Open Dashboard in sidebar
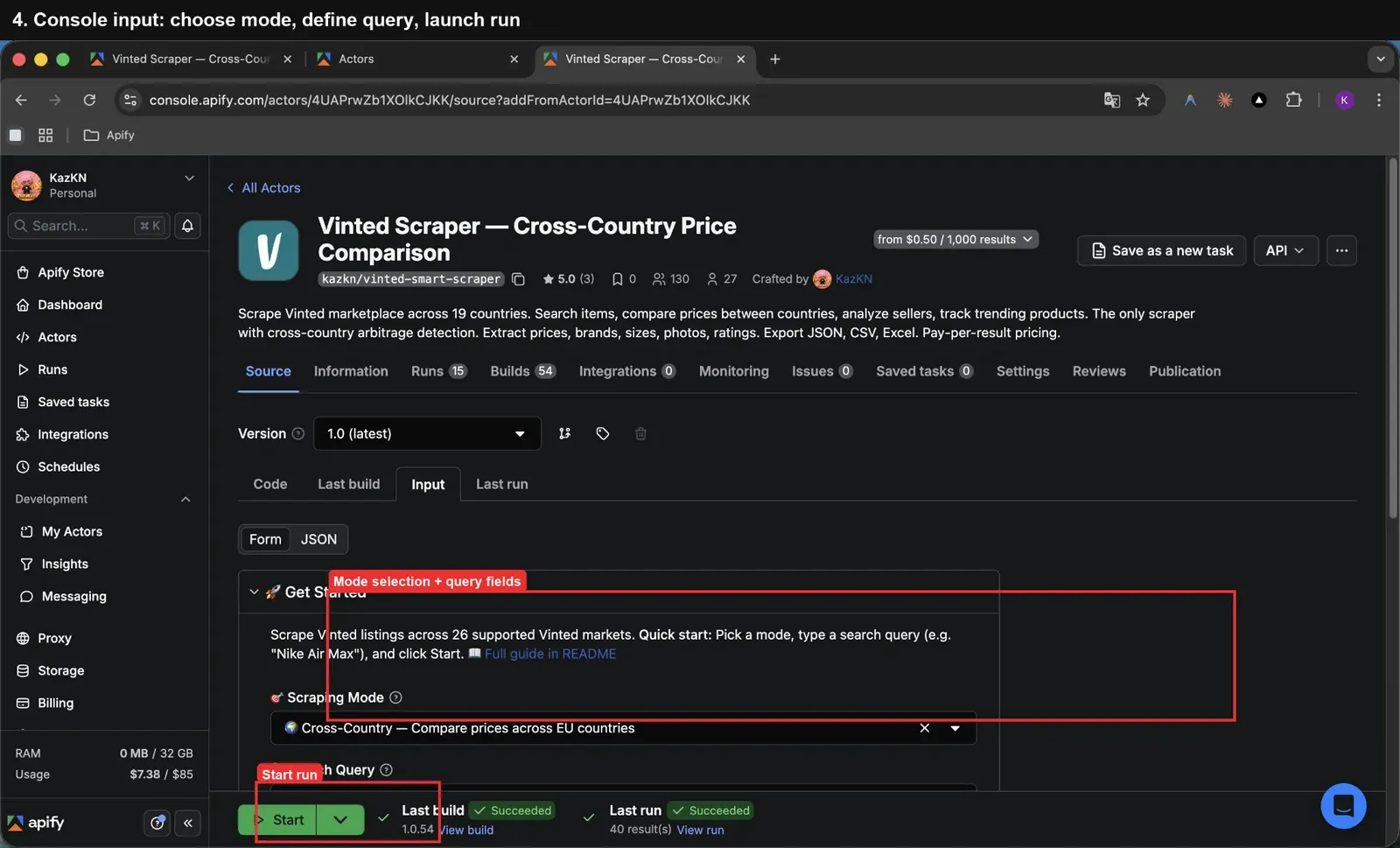 [69, 305]
